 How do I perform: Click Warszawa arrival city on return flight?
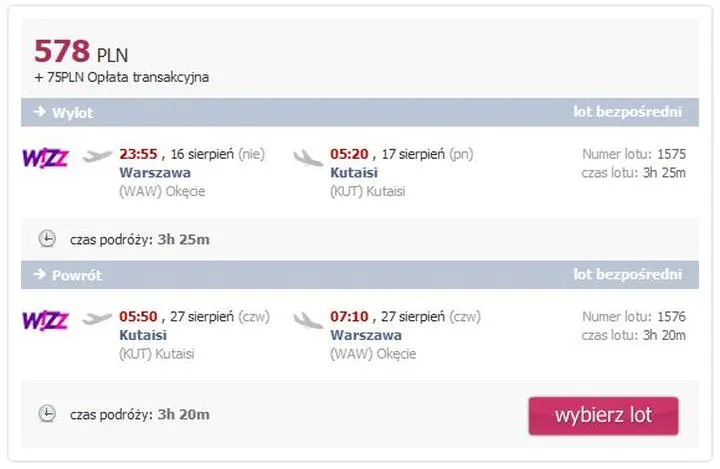click(x=366, y=335)
